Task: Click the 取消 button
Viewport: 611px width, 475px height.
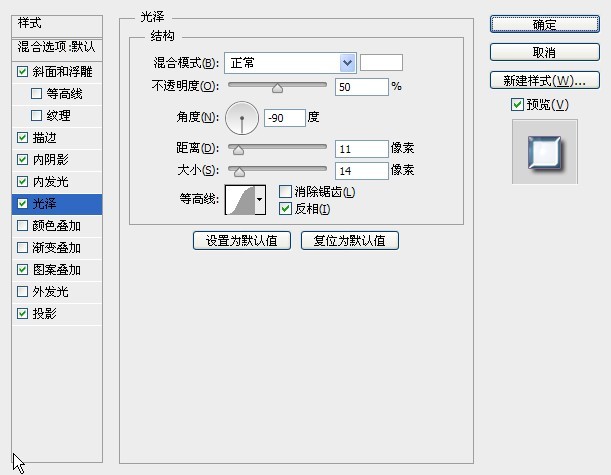Action: click(544, 52)
